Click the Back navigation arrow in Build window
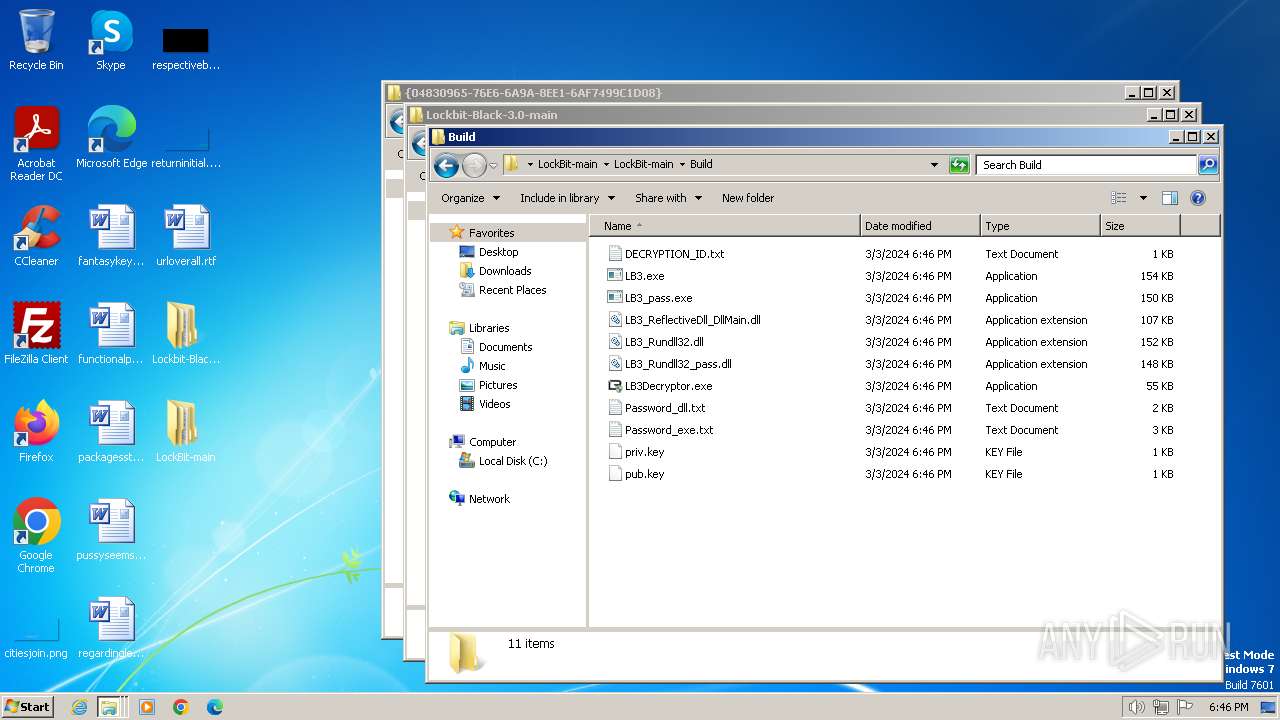This screenshot has height=720, width=1280. (x=446, y=165)
